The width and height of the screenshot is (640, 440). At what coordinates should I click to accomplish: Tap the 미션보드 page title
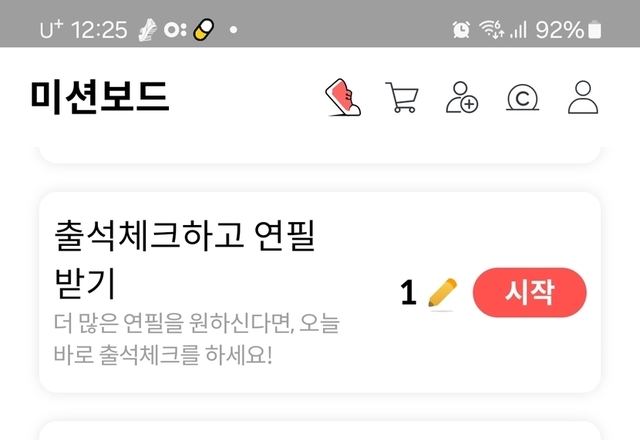tap(100, 97)
